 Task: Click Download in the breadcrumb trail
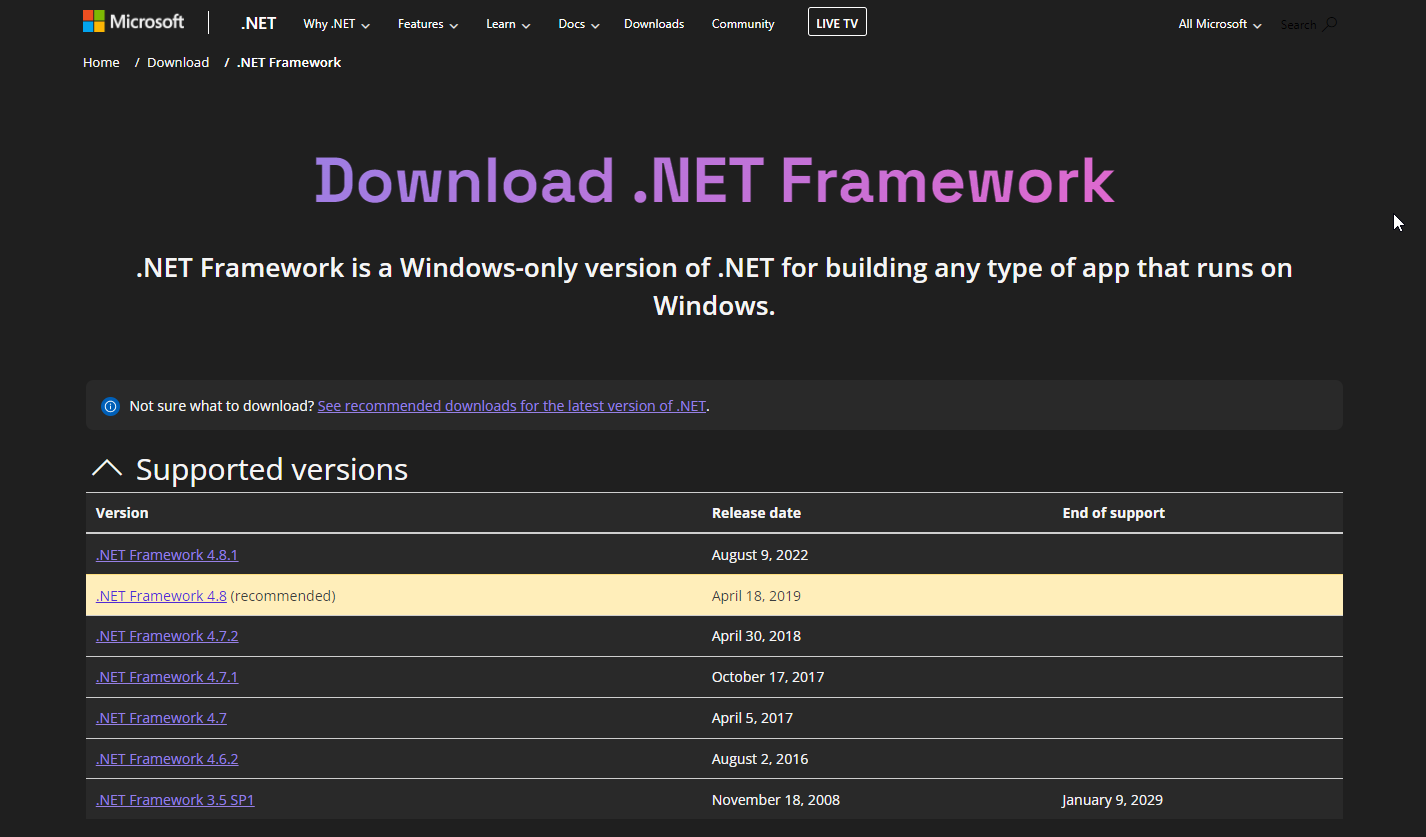pos(178,62)
